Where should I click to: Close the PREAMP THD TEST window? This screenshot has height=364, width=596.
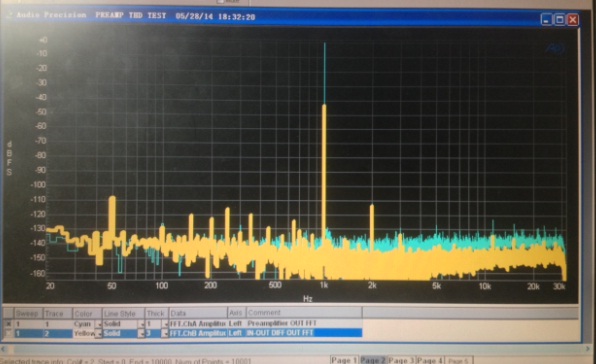[573, 19]
